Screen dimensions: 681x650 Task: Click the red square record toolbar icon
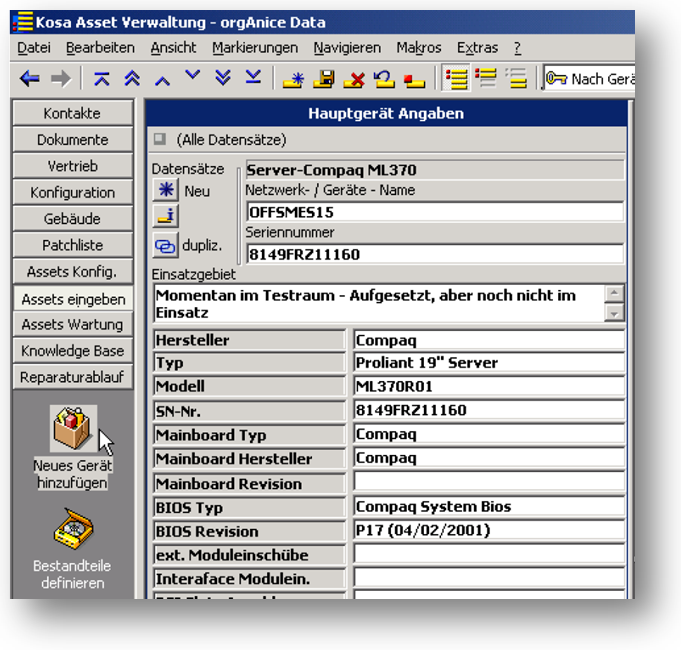click(x=414, y=81)
